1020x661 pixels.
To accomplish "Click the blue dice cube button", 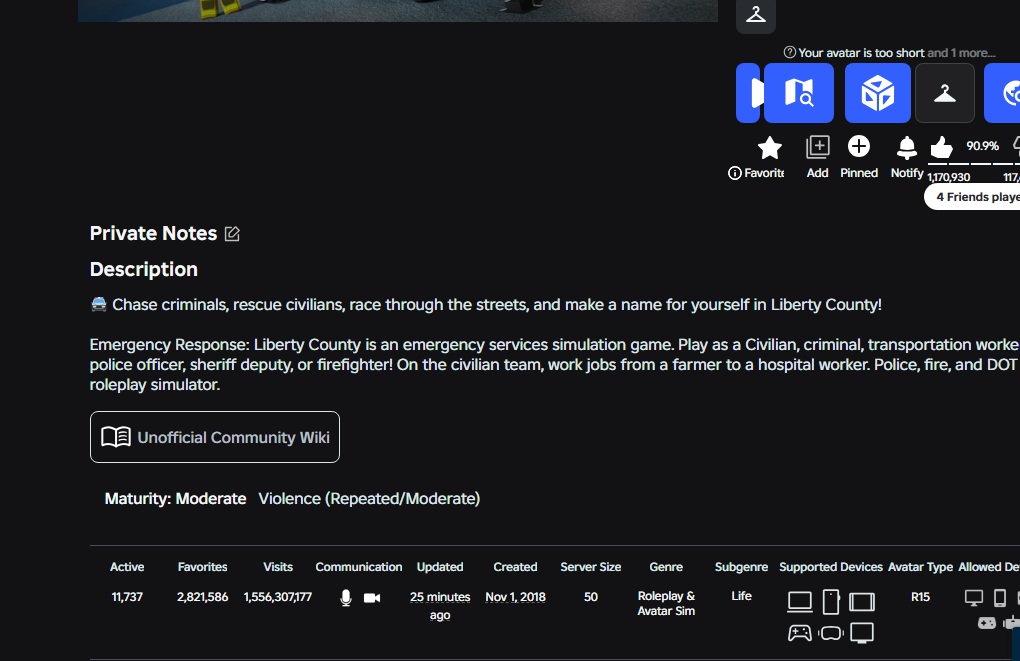I will [878, 93].
